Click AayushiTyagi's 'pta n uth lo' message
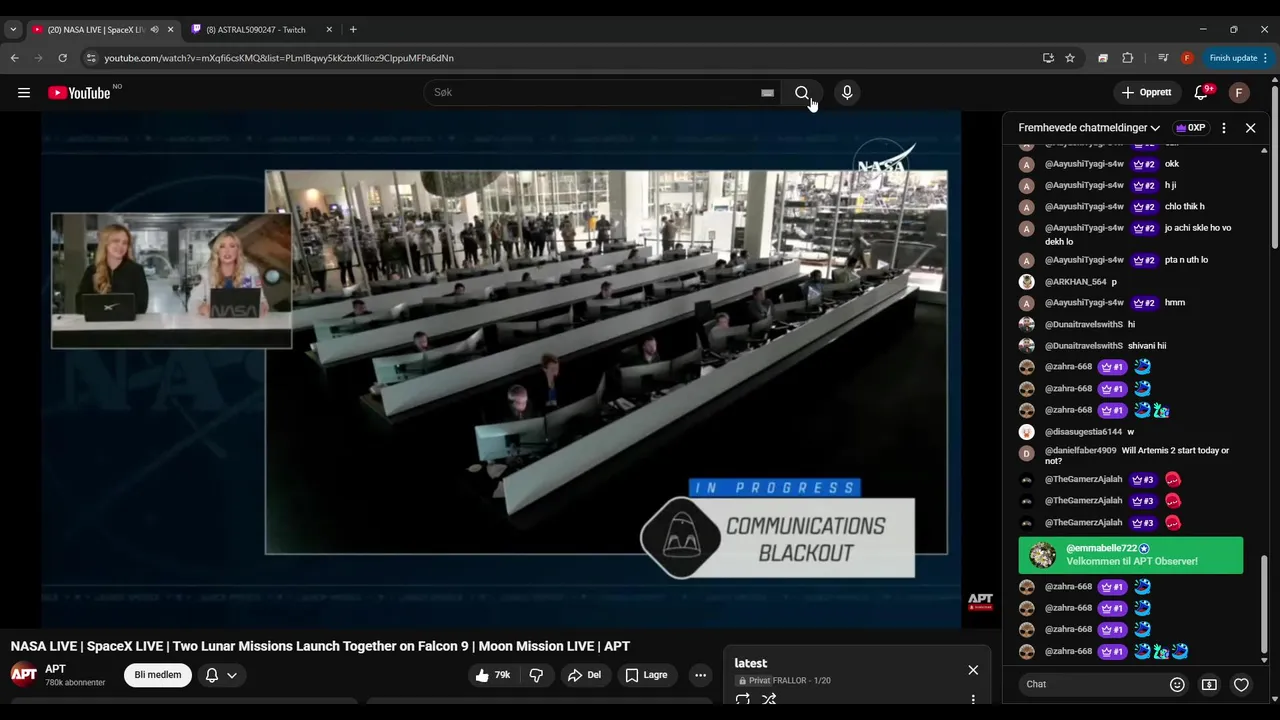 click(1186, 260)
